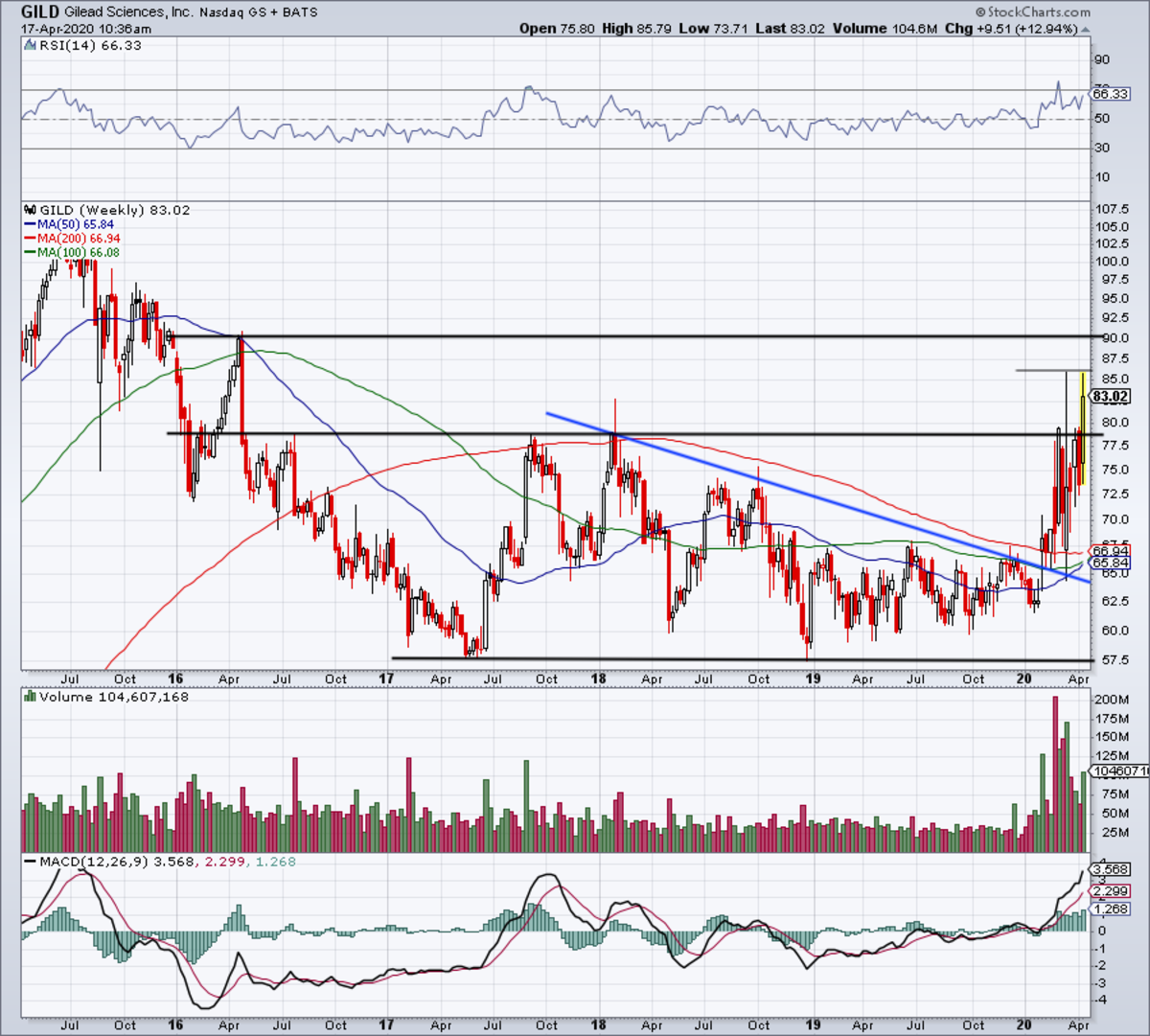Click the RSI(14) 66.33 indicator legend
Viewport: 1150px width, 1036px height.
pyautogui.click(x=90, y=45)
